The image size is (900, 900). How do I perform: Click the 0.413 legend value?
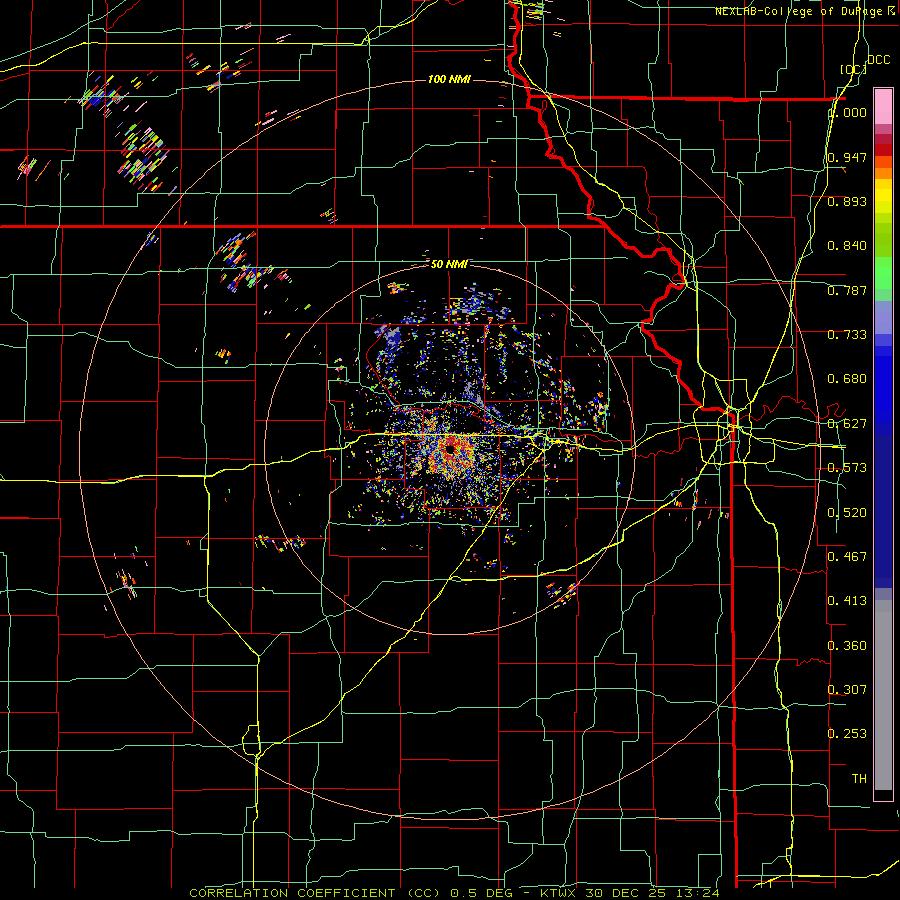coord(847,601)
